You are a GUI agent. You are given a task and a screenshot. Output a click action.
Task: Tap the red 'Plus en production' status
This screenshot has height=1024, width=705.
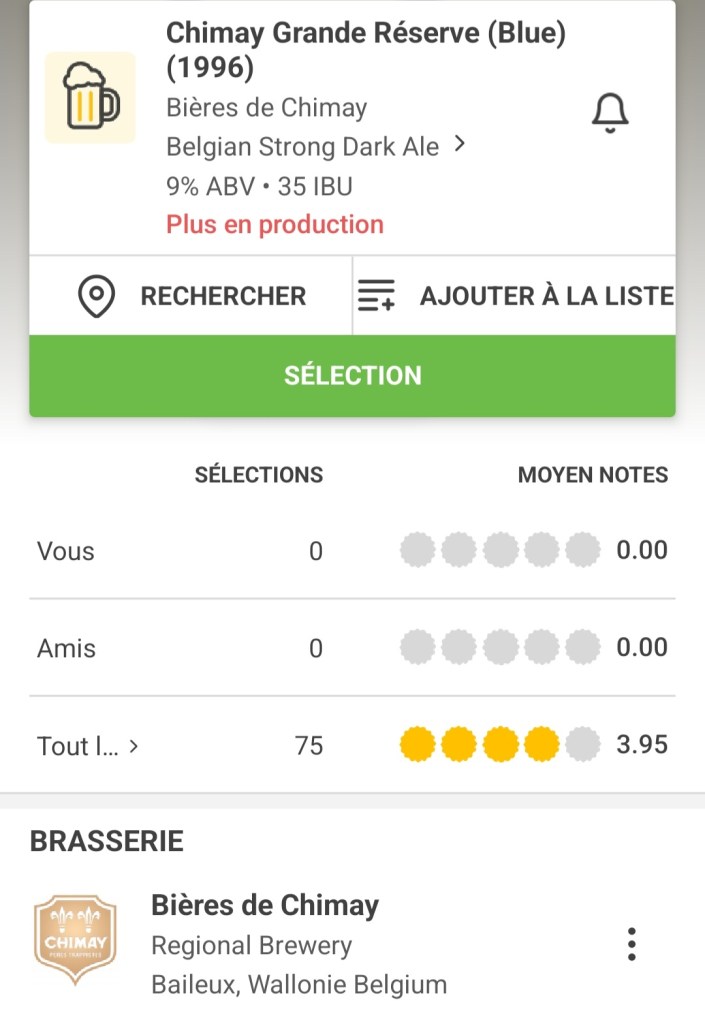coord(275,224)
